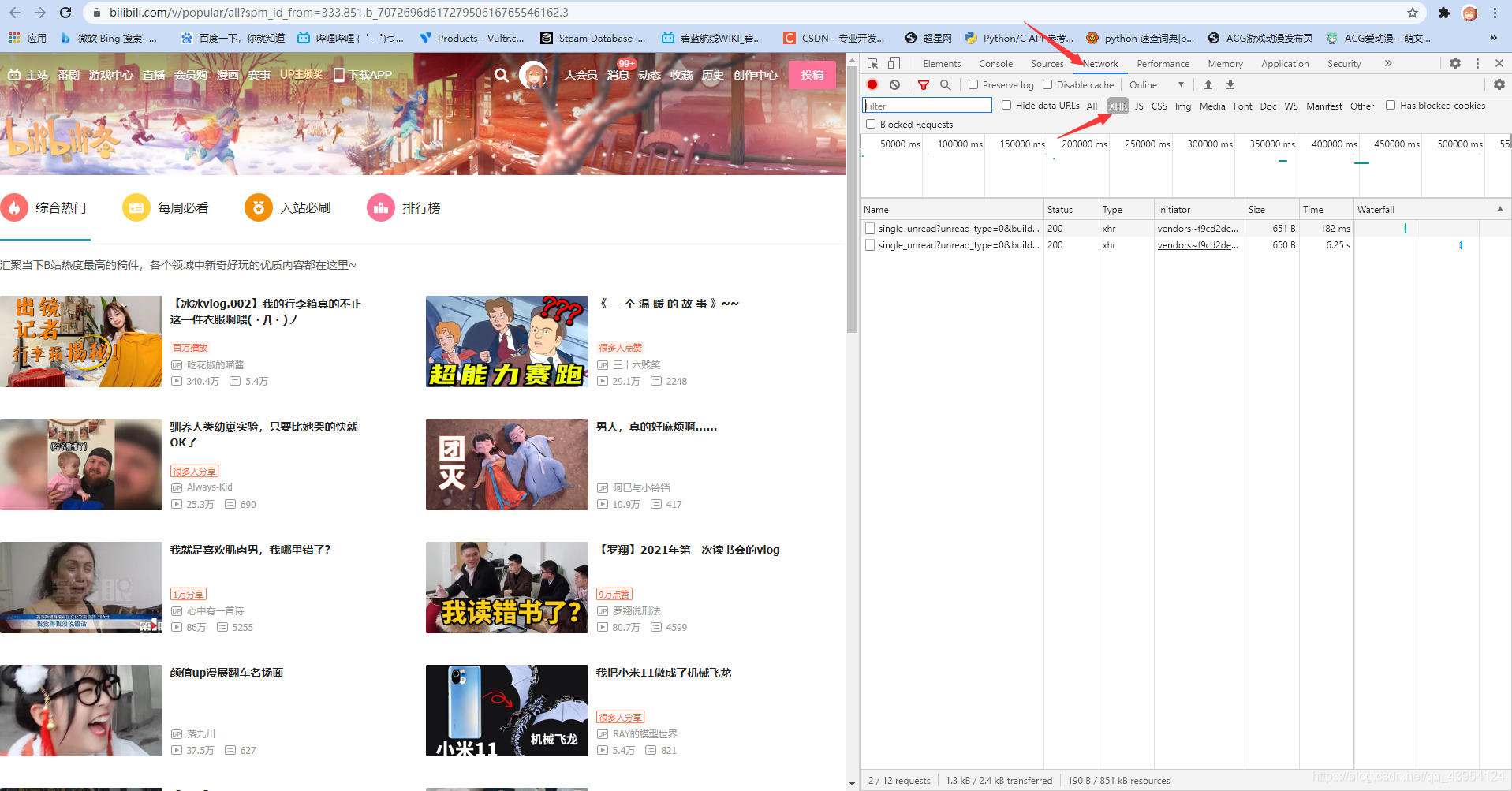Open 入站必刷 medal icon tab
The height and width of the screenshot is (791, 1512).
pyautogui.click(x=259, y=208)
